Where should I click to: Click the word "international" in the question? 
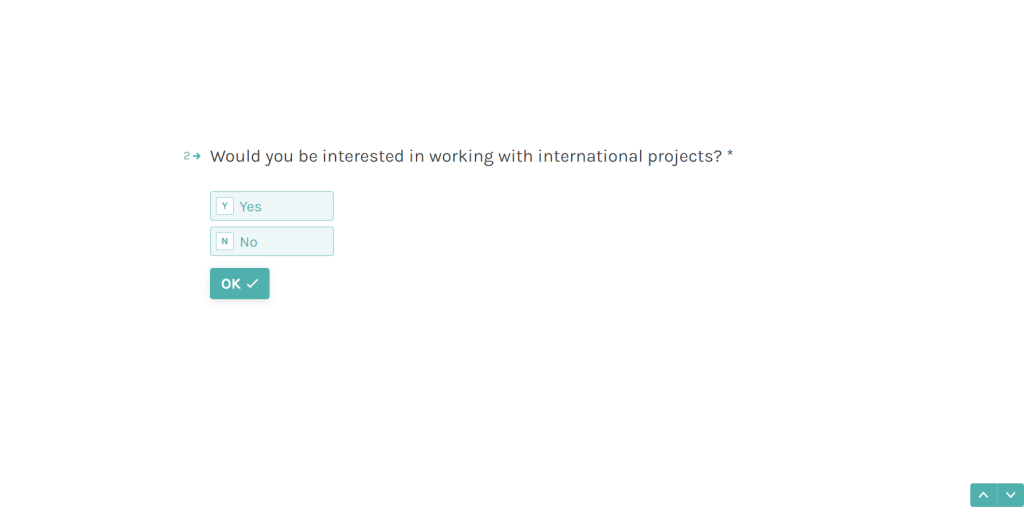click(x=590, y=156)
